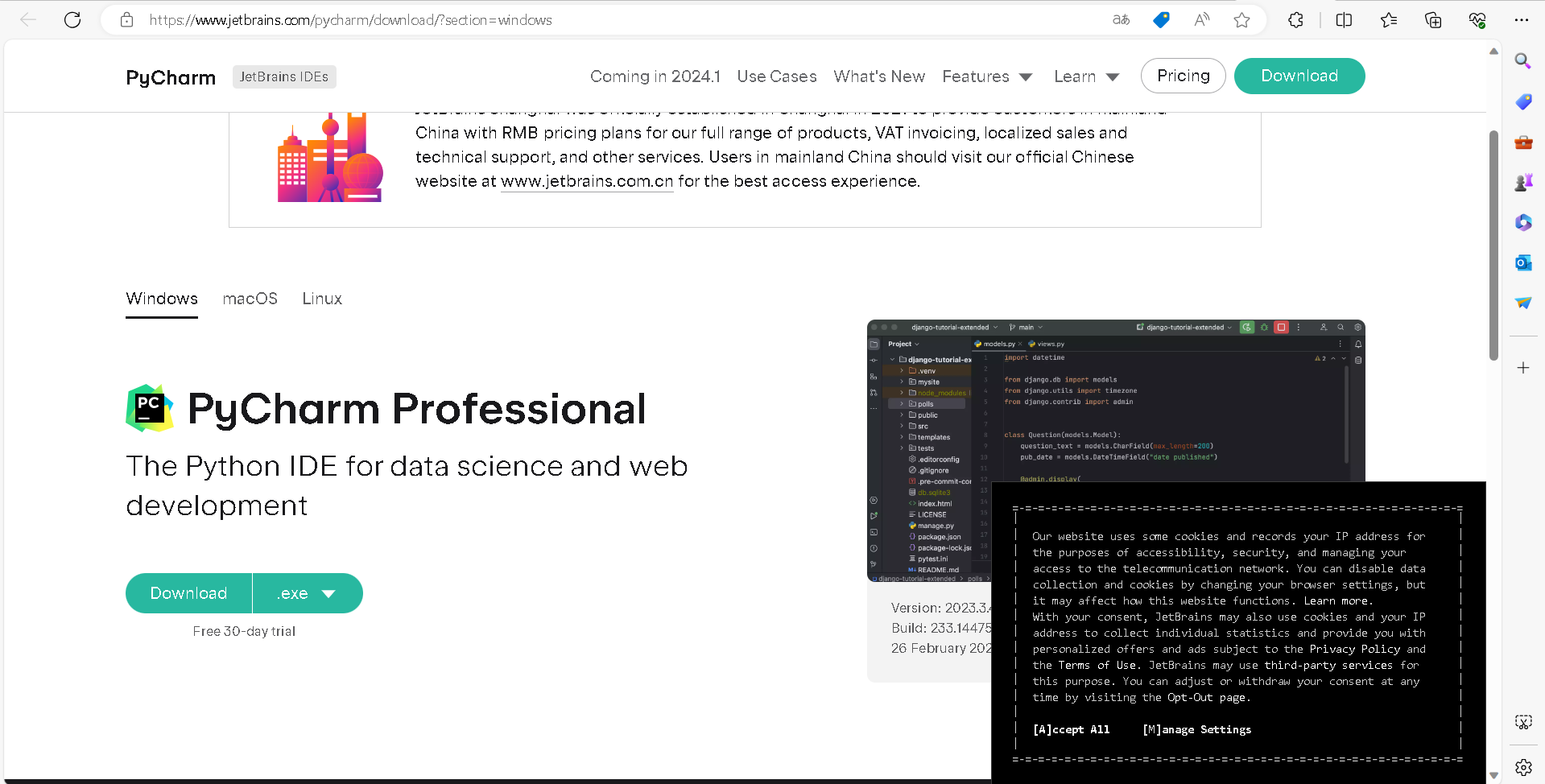Click the PyCharm logo in header
This screenshot has height=784, width=1545.
point(171,77)
